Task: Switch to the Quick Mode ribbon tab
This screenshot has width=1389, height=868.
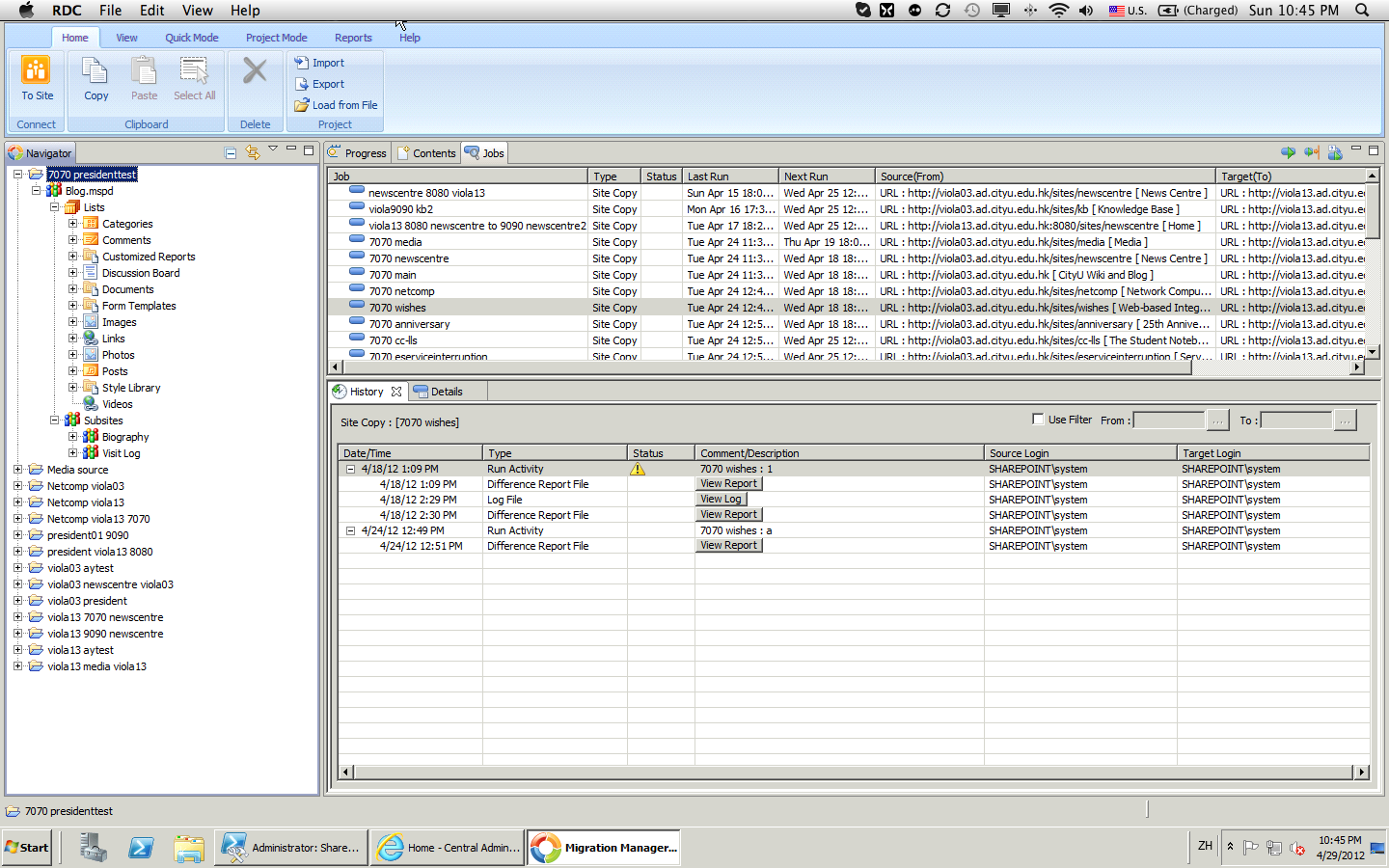Action: click(191, 38)
